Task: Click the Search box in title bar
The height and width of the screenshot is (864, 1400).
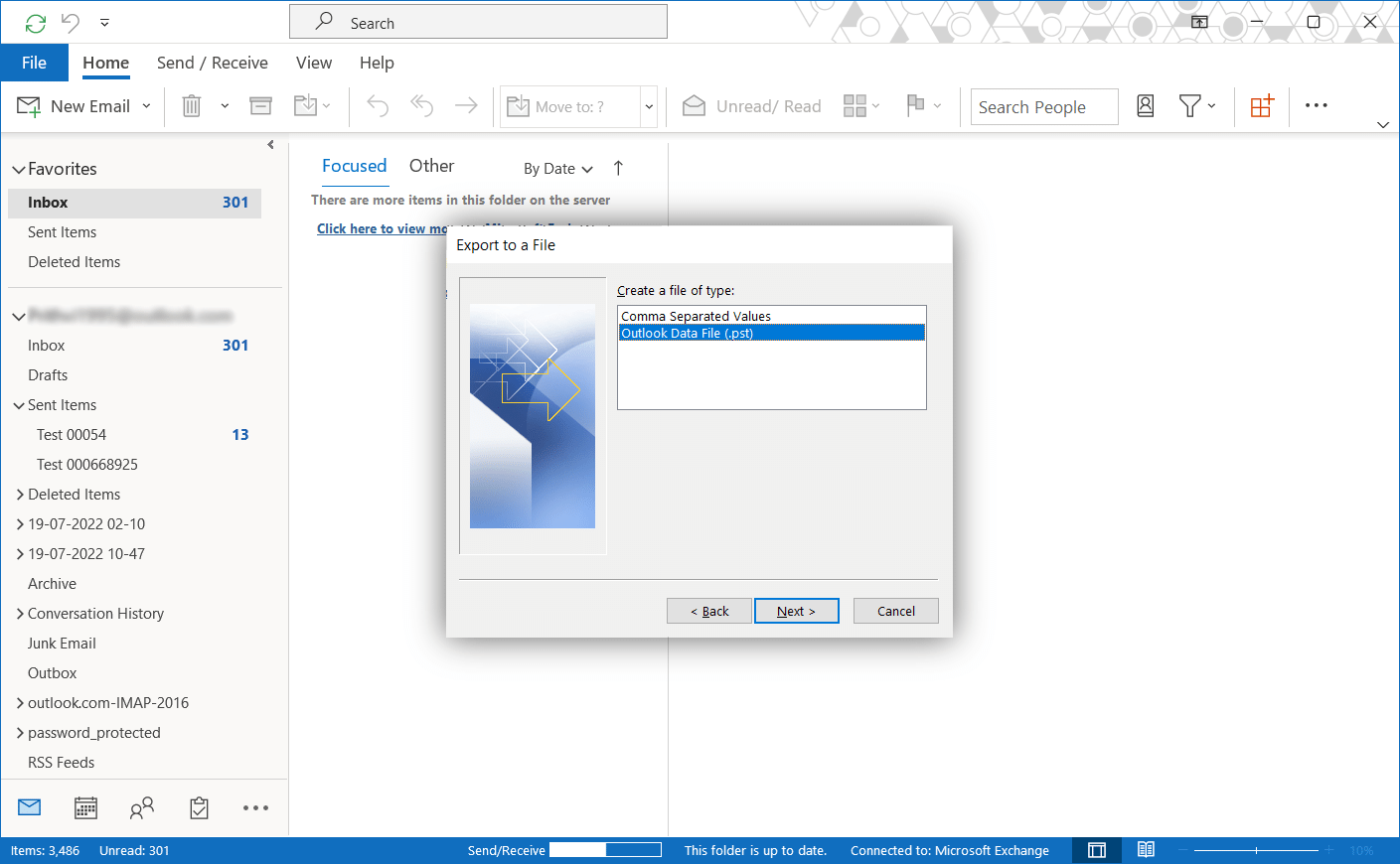Action: (478, 22)
